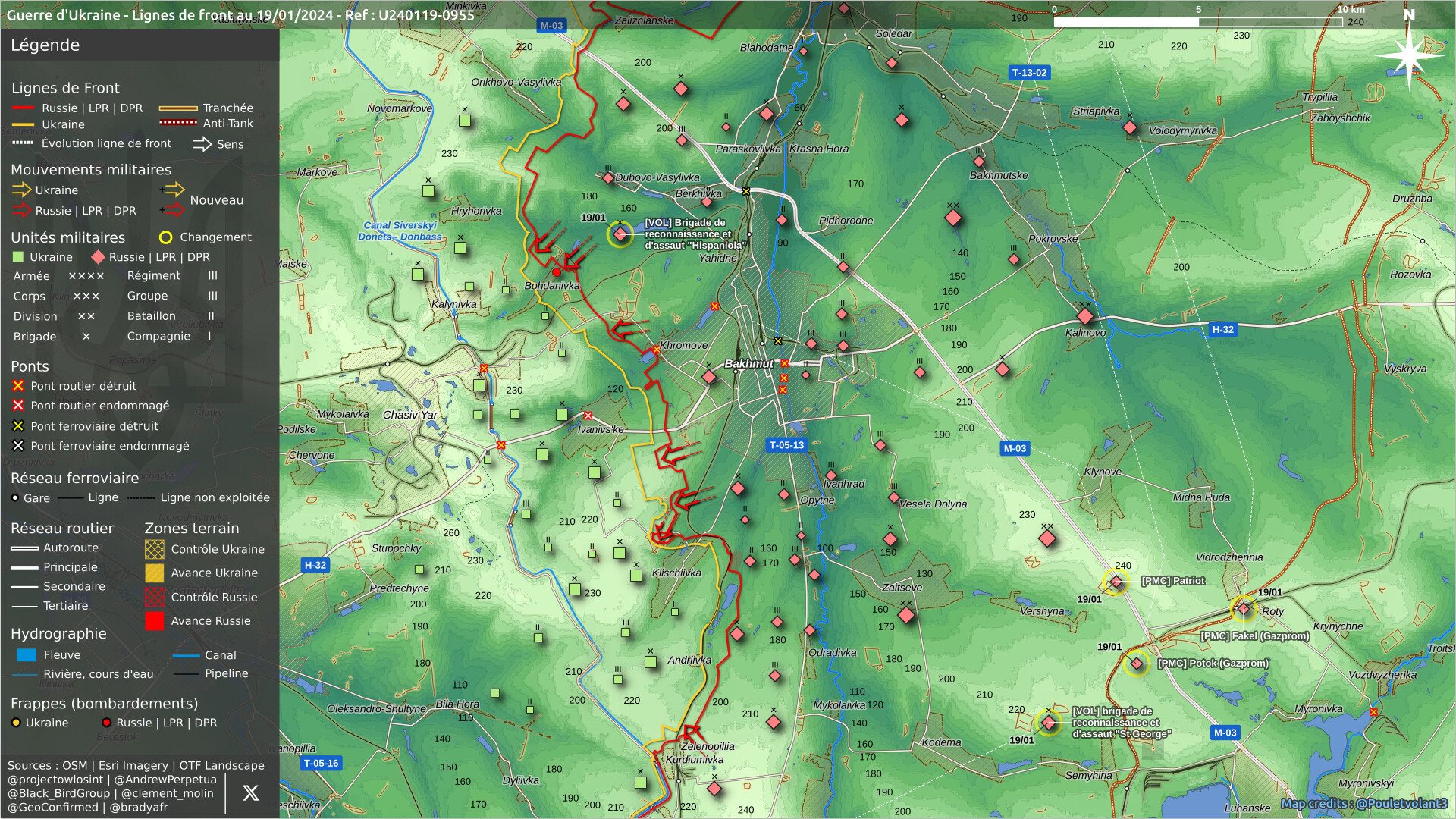Click the Légende panel heading
1456x819 pixels.
[45, 45]
